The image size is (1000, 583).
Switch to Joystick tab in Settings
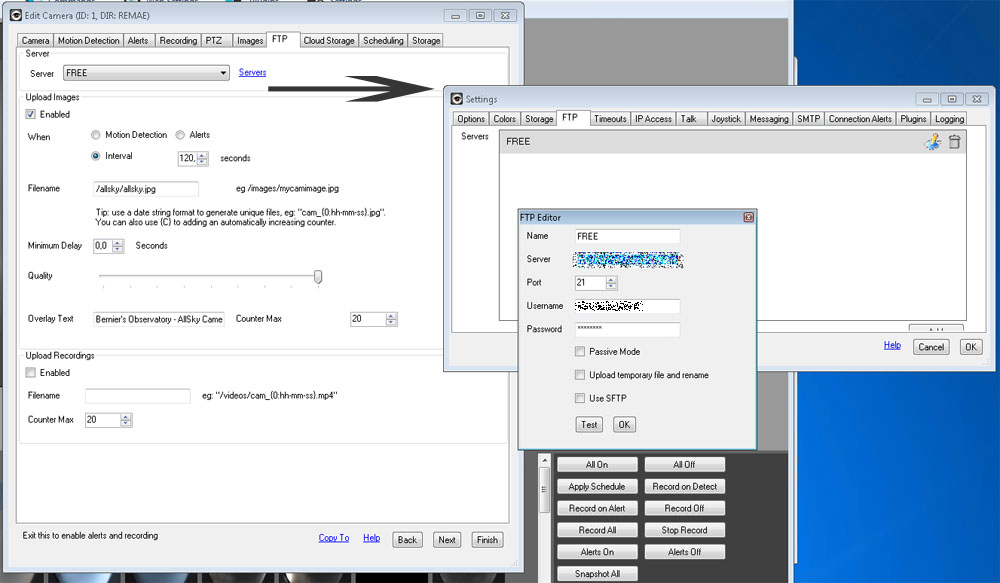click(x=726, y=119)
